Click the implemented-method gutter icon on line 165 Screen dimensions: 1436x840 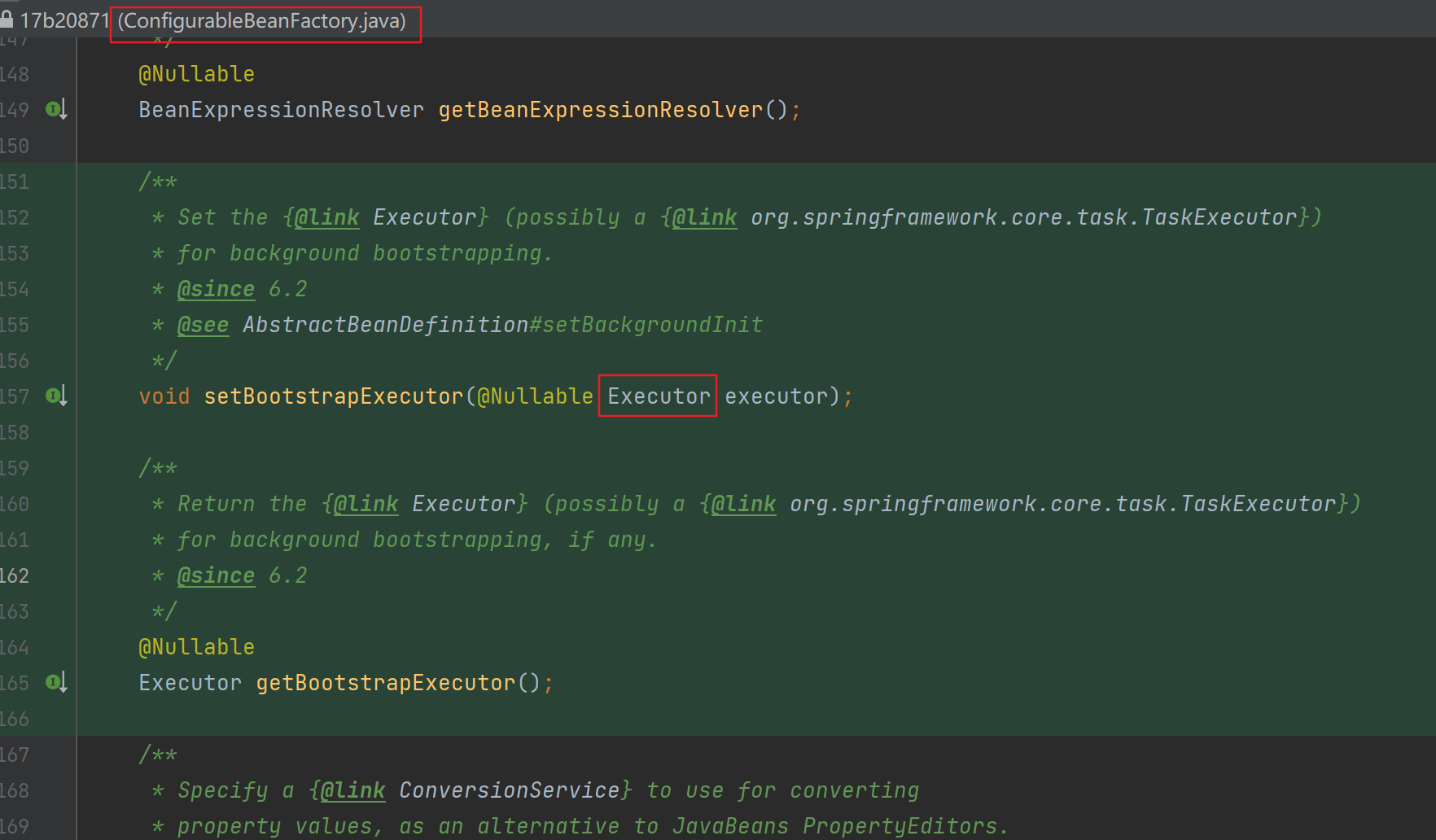point(56,682)
